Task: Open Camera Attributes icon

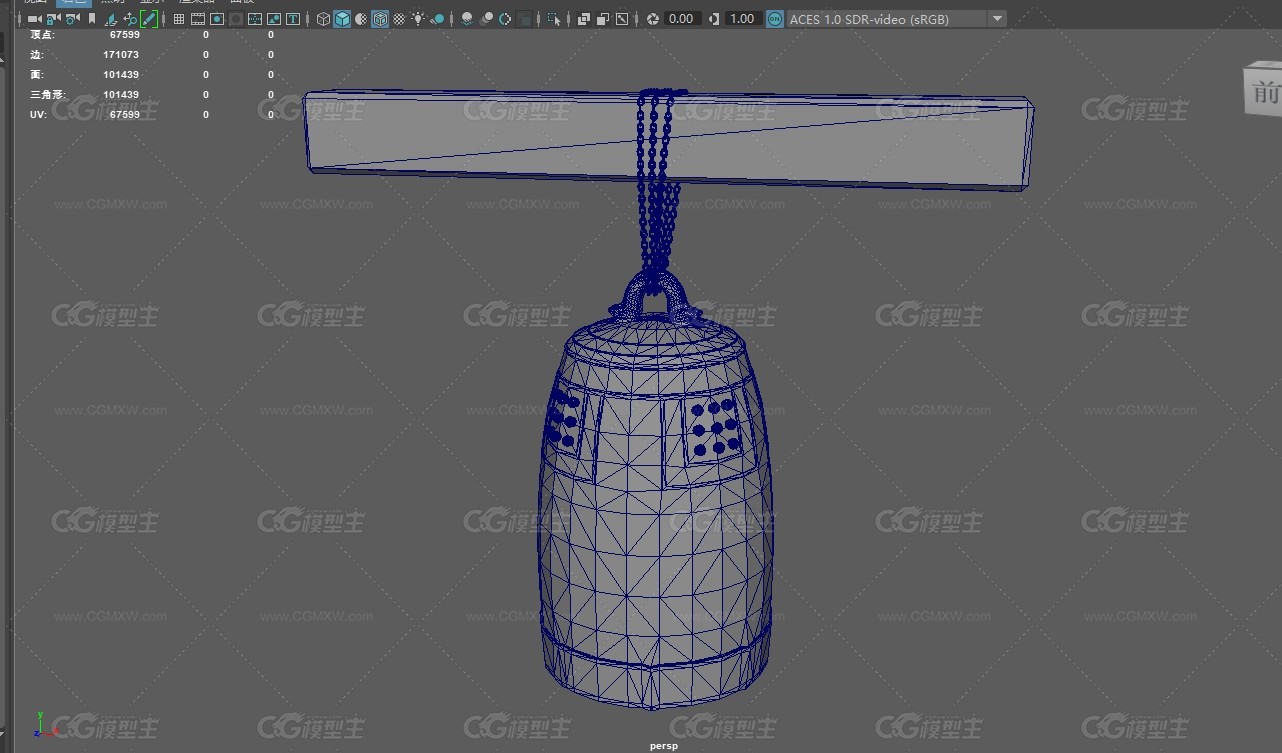Action: tap(72, 19)
